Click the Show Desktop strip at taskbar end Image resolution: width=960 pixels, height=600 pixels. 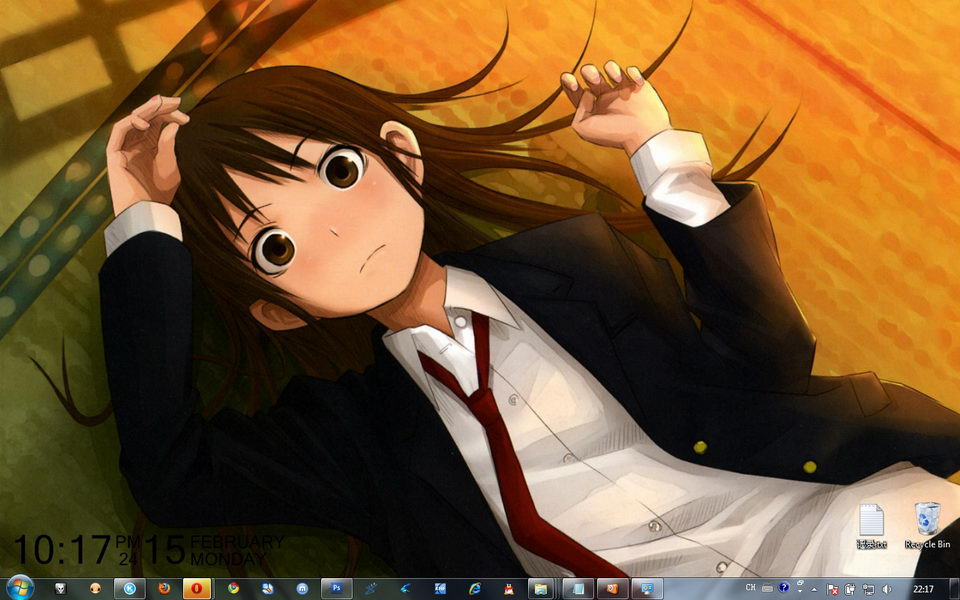pyautogui.click(x=954, y=589)
